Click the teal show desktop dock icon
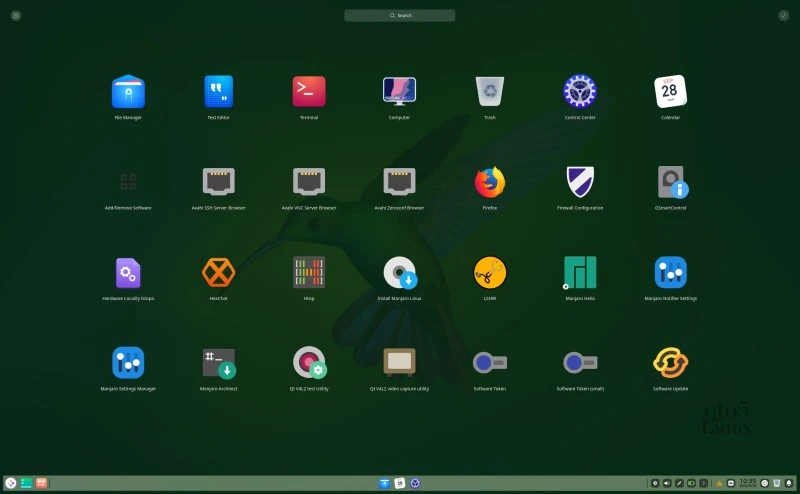Screen dimensions: 800x494 coord(26,483)
